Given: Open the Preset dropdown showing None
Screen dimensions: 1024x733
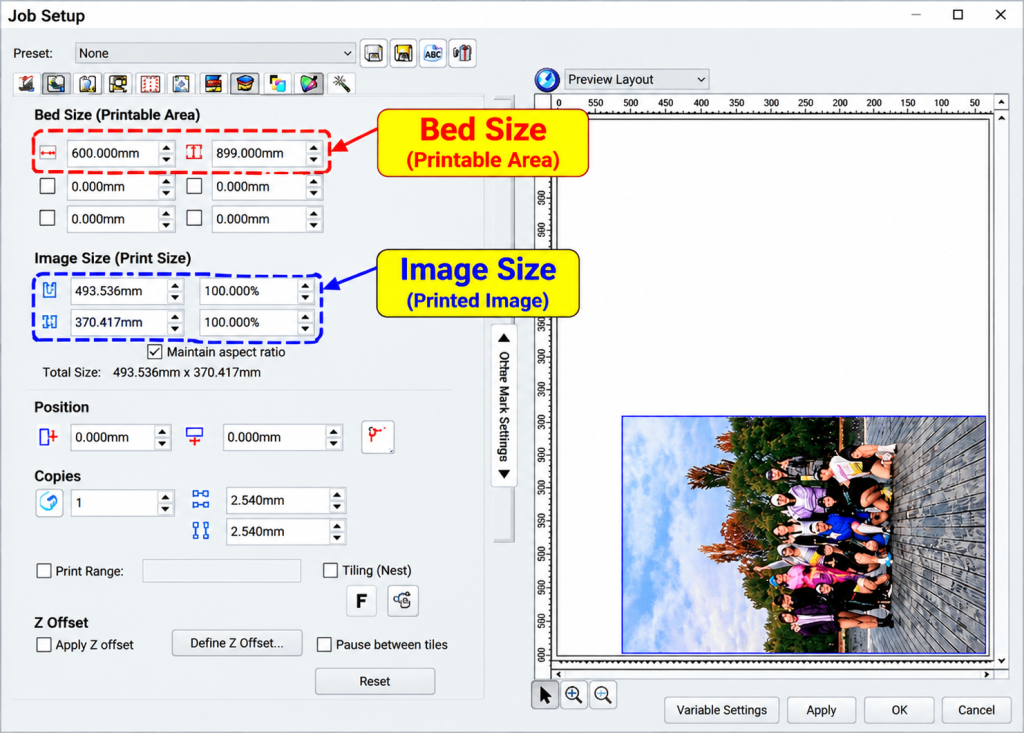Looking at the screenshot, I should click(216, 54).
